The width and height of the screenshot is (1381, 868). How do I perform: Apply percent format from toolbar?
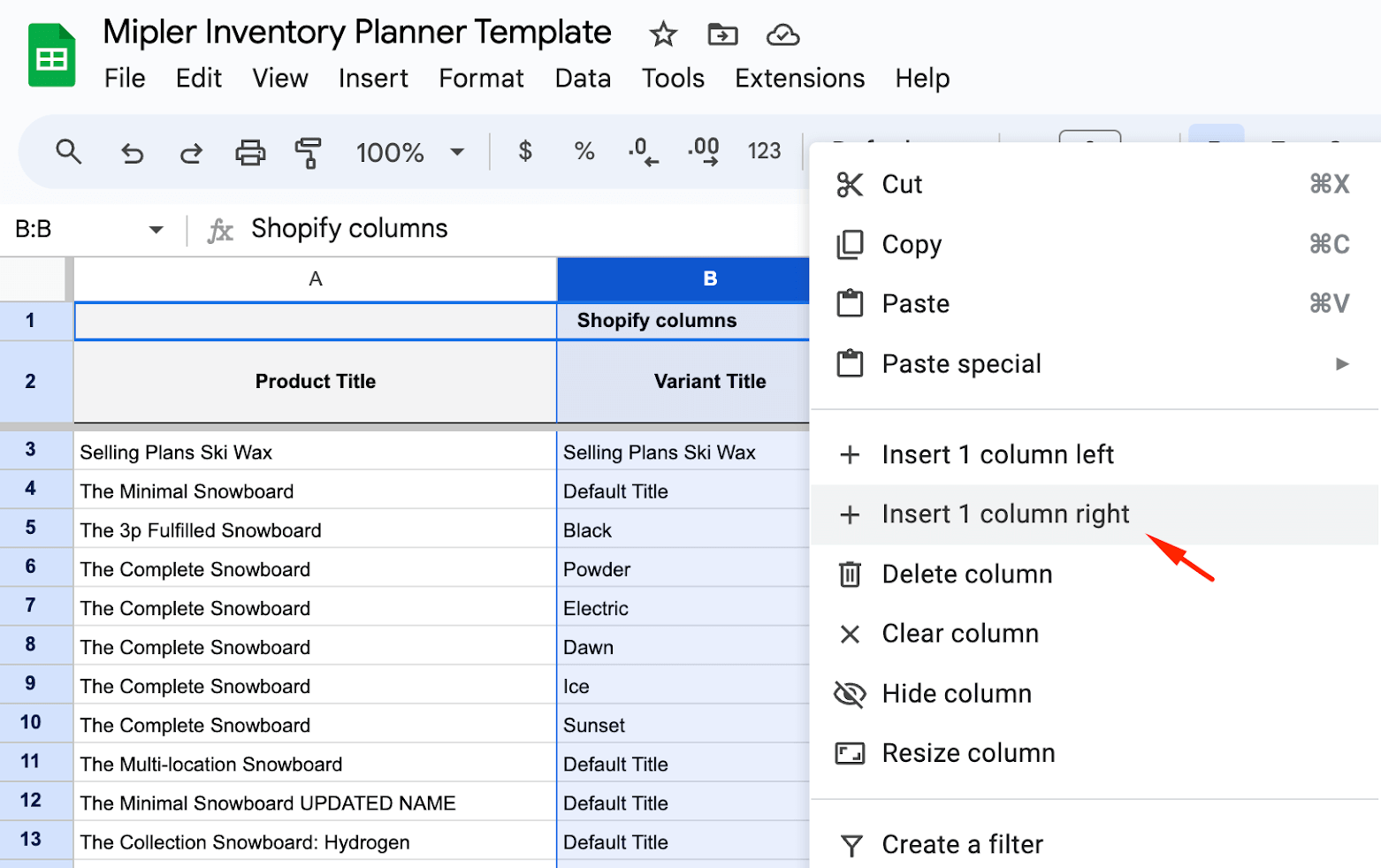pos(584,151)
